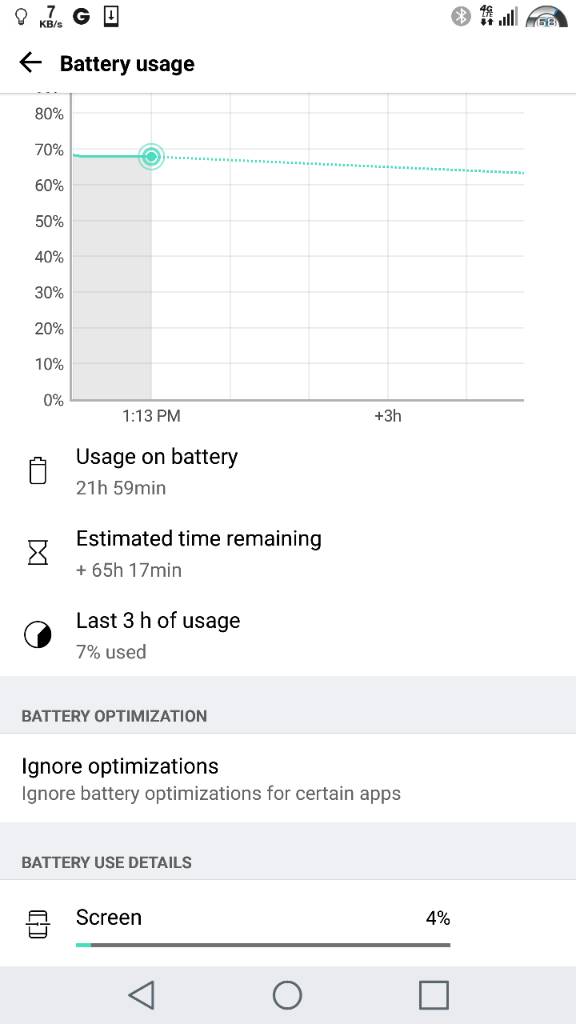Tap the back arrow beside Battery usage
This screenshot has height=1024, width=576.
[x=30, y=63]
